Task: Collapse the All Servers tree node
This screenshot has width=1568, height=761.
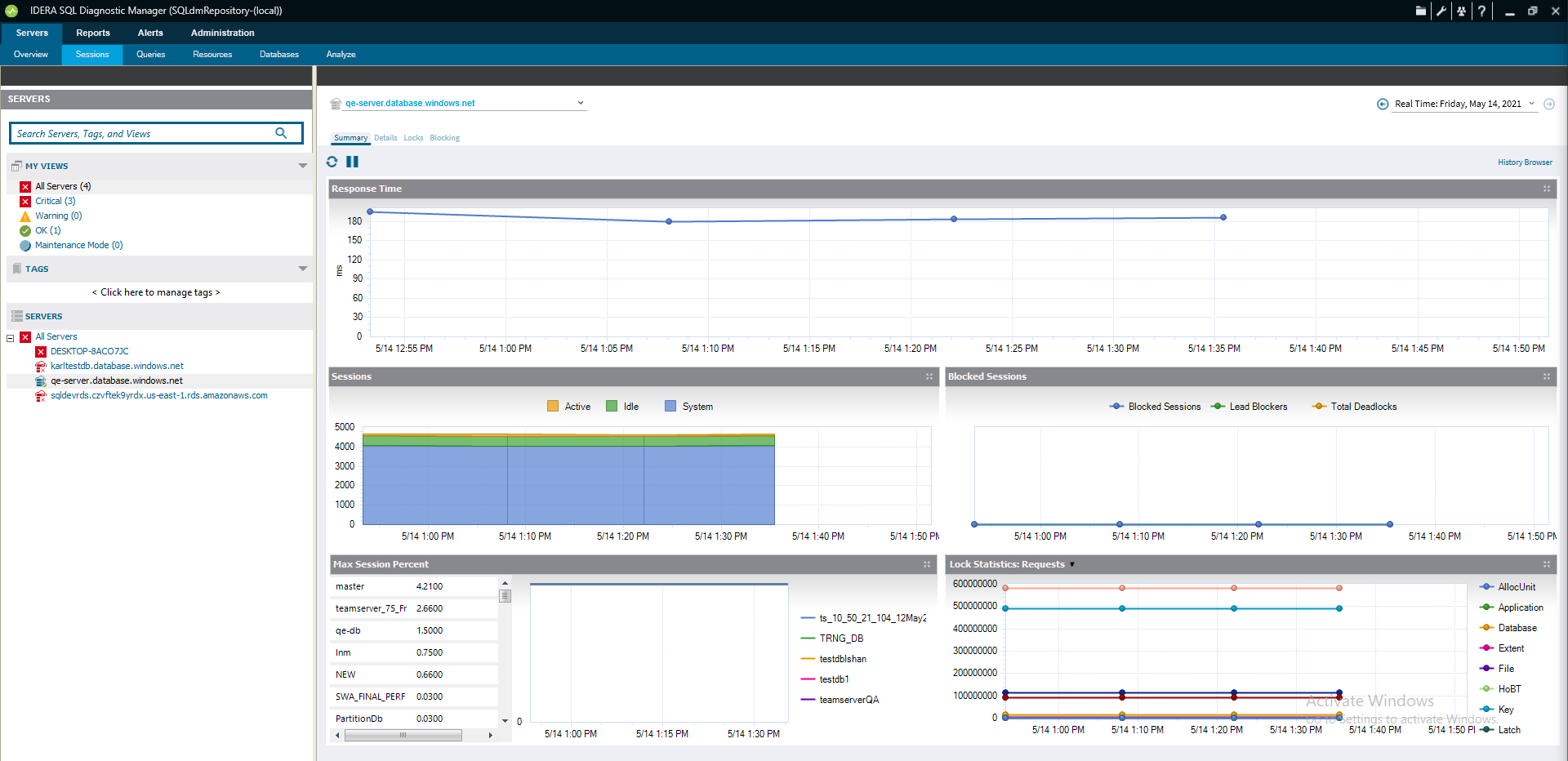Action: point(11,337)
